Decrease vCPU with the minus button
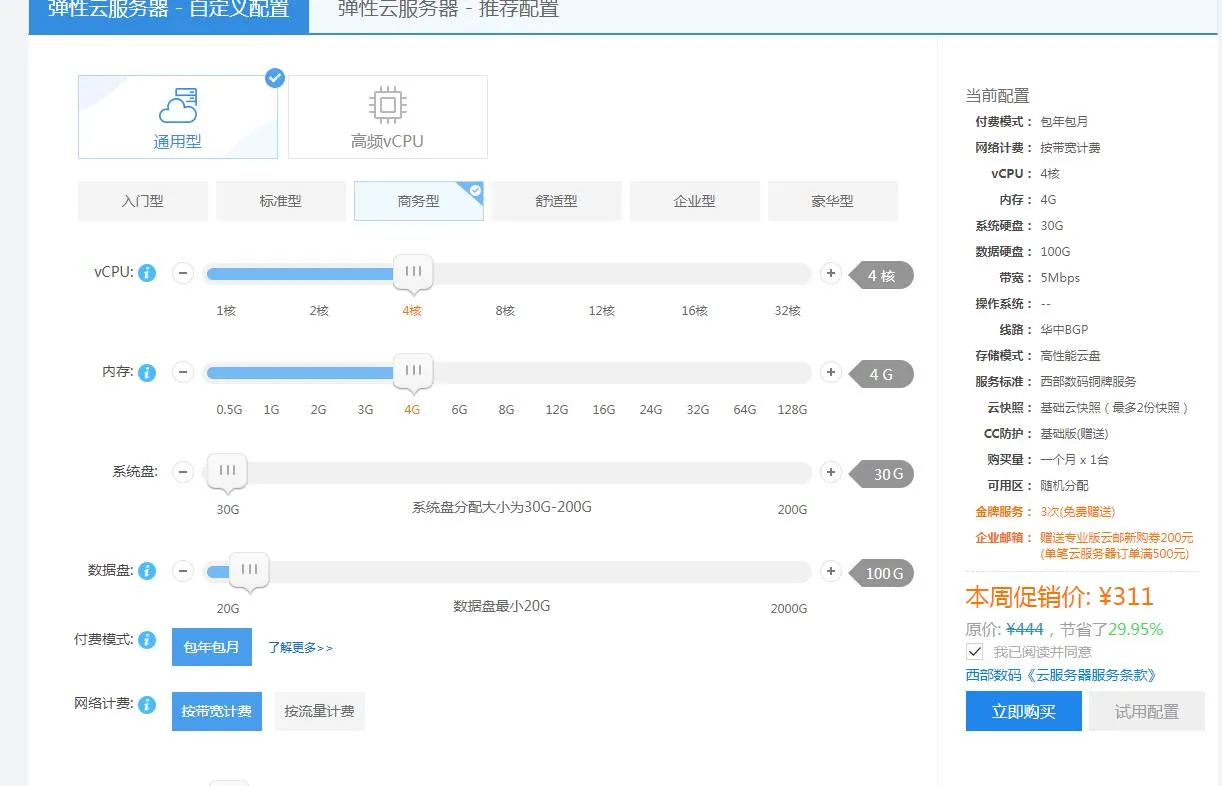This screenshot has height=786, width=1222. 183,273
